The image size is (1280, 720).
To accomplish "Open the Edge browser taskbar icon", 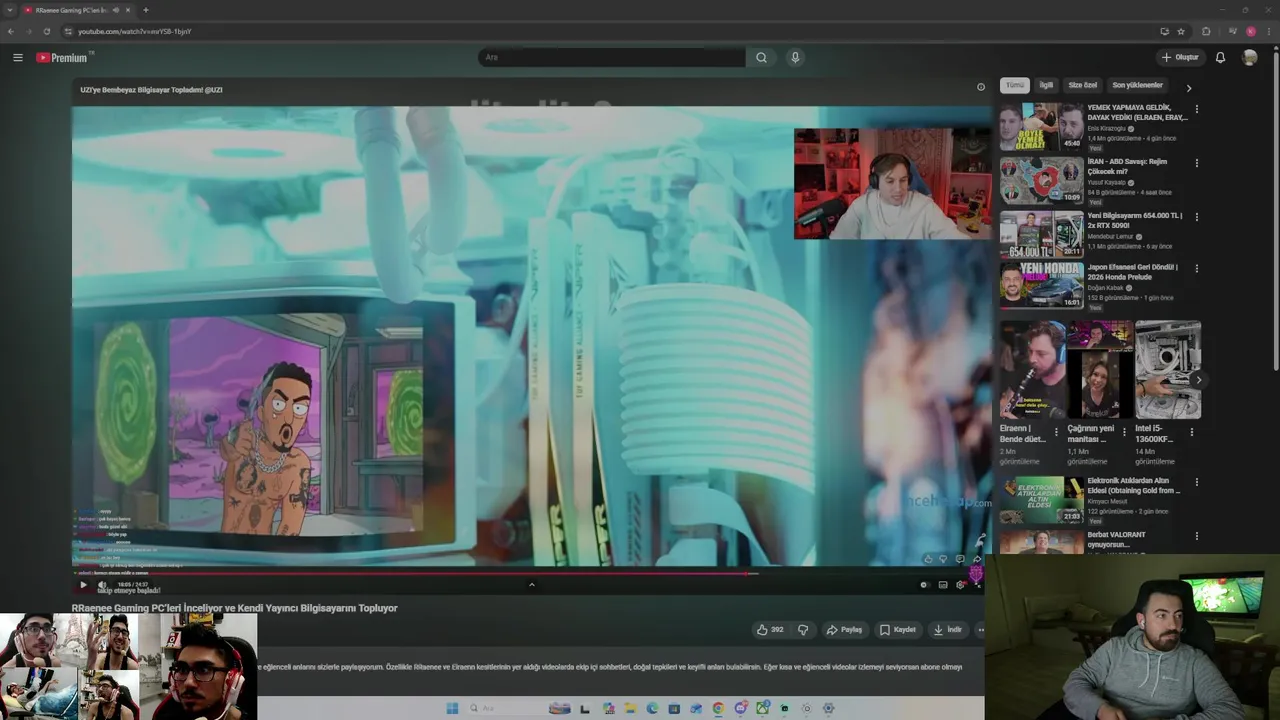I will coord(652,708).
